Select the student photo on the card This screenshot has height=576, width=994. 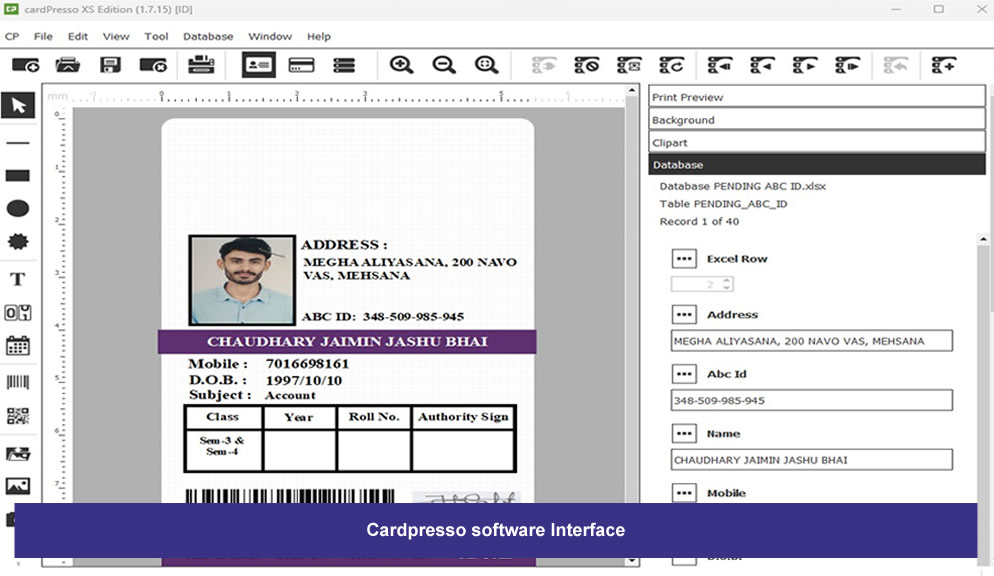pos(242,280)
